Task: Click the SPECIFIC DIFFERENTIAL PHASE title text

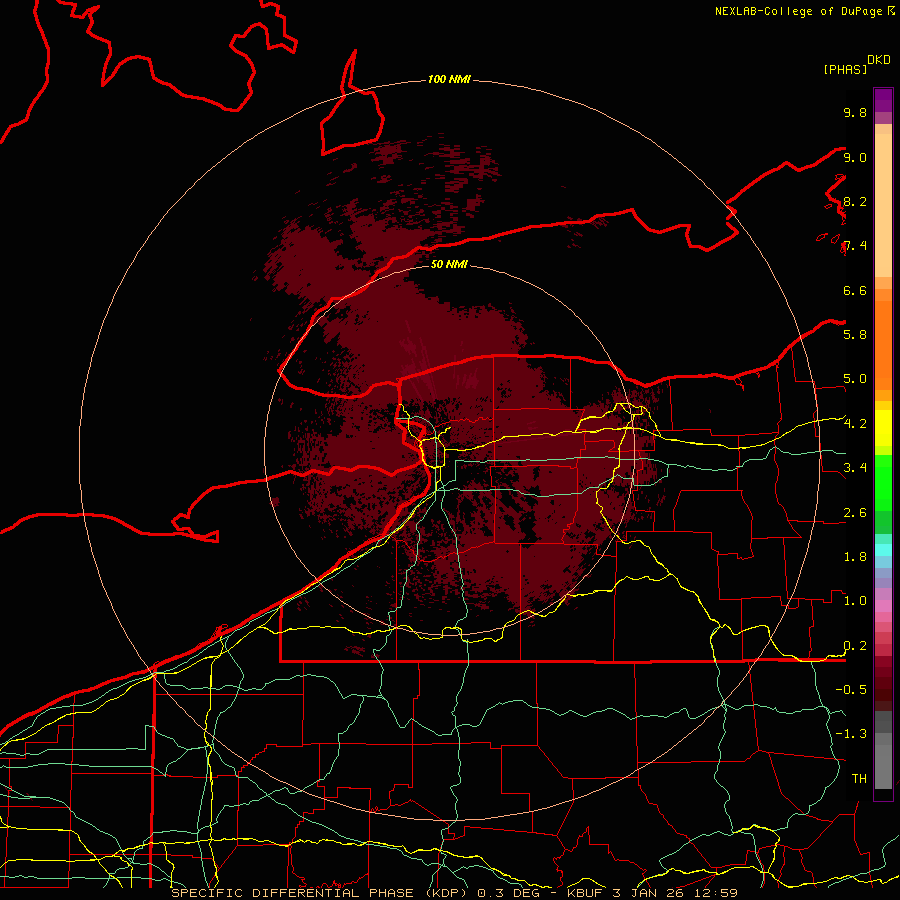Action: coord(292,893)
